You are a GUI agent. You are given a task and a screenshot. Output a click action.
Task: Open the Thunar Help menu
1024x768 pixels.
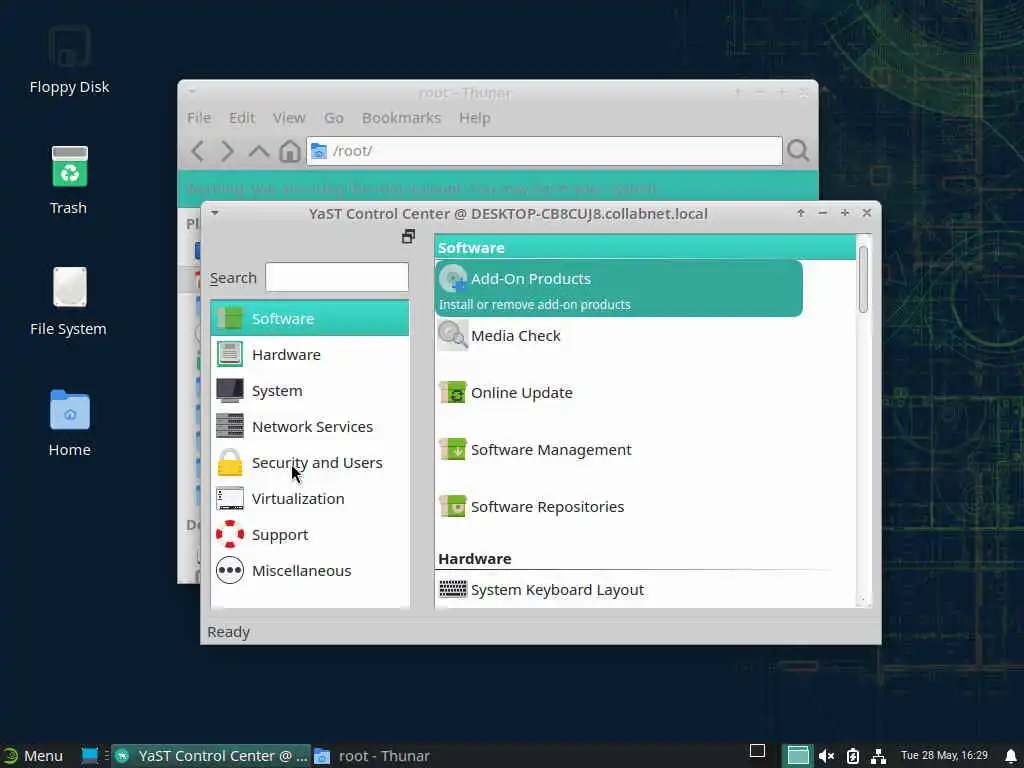point(475,118)
